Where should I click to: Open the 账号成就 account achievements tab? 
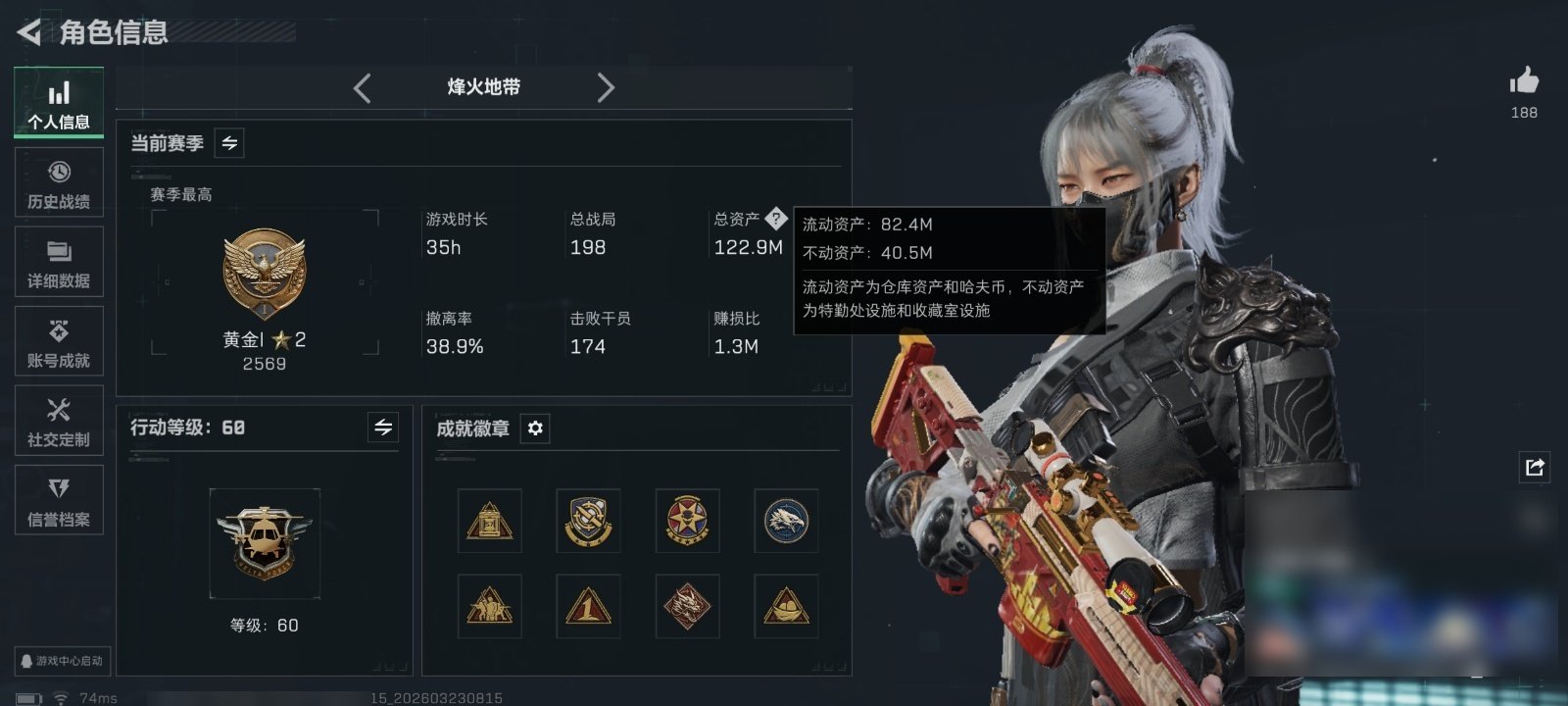click(59, 341)
